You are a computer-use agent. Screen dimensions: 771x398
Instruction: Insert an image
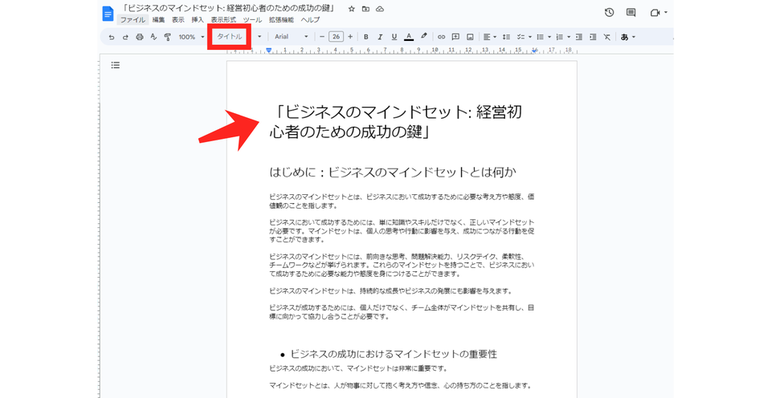470,37
